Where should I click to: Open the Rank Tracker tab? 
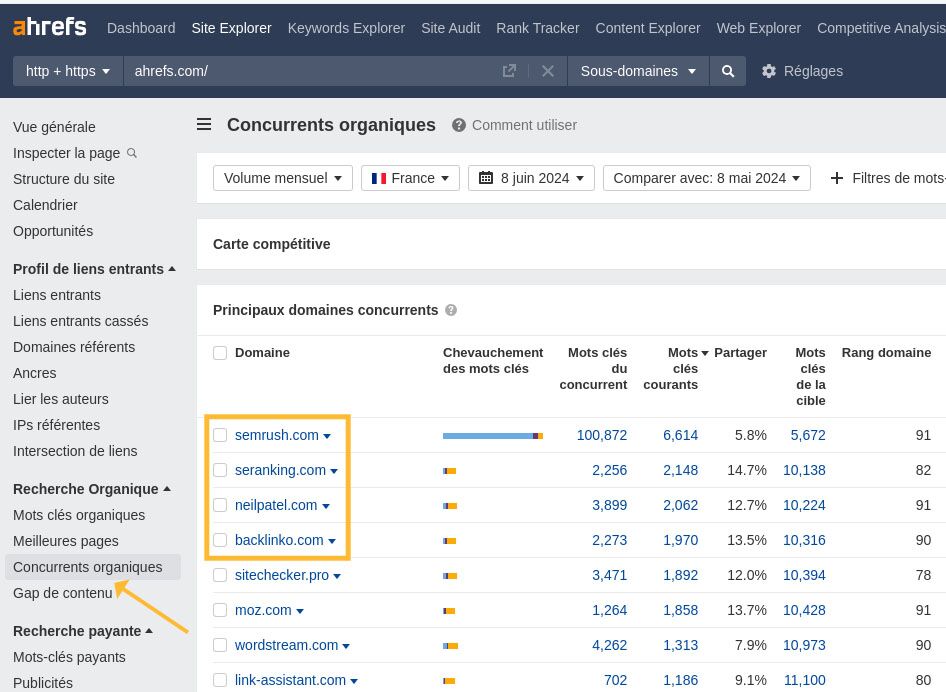point(538,28)
